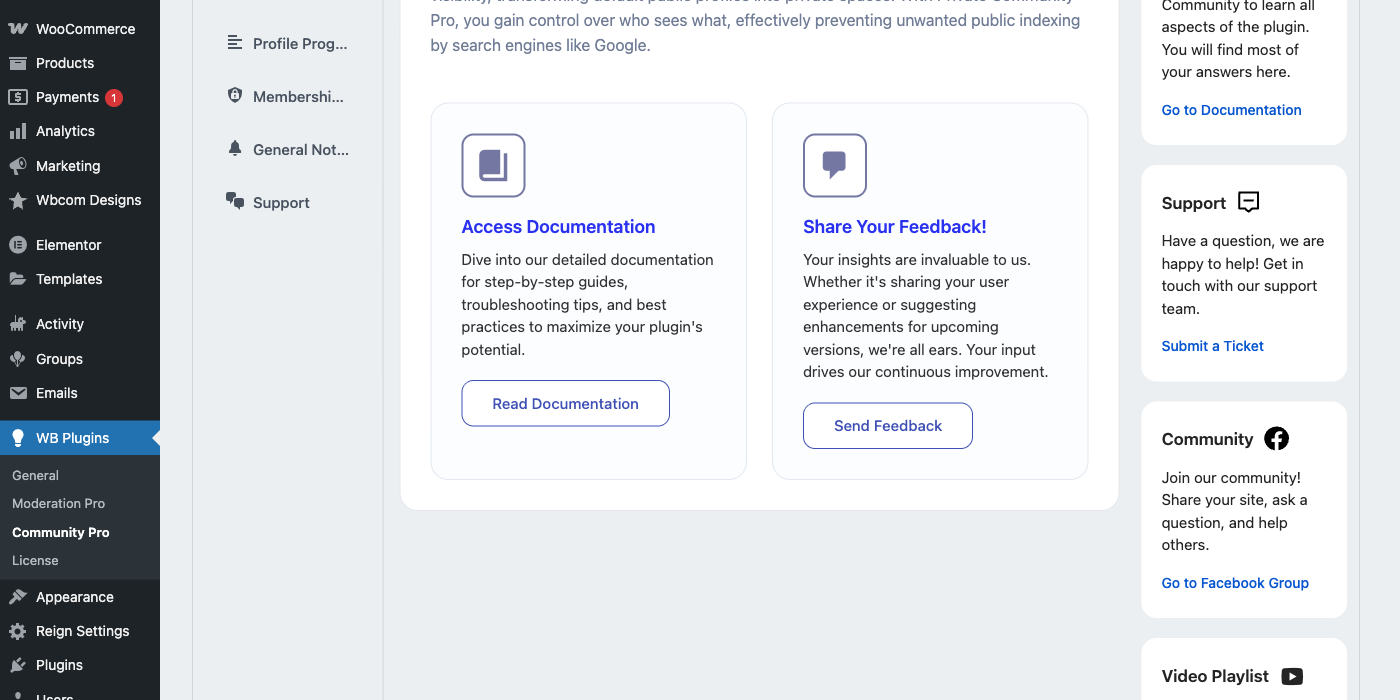Open the Community Pro settings page

[x=60, y=532]
